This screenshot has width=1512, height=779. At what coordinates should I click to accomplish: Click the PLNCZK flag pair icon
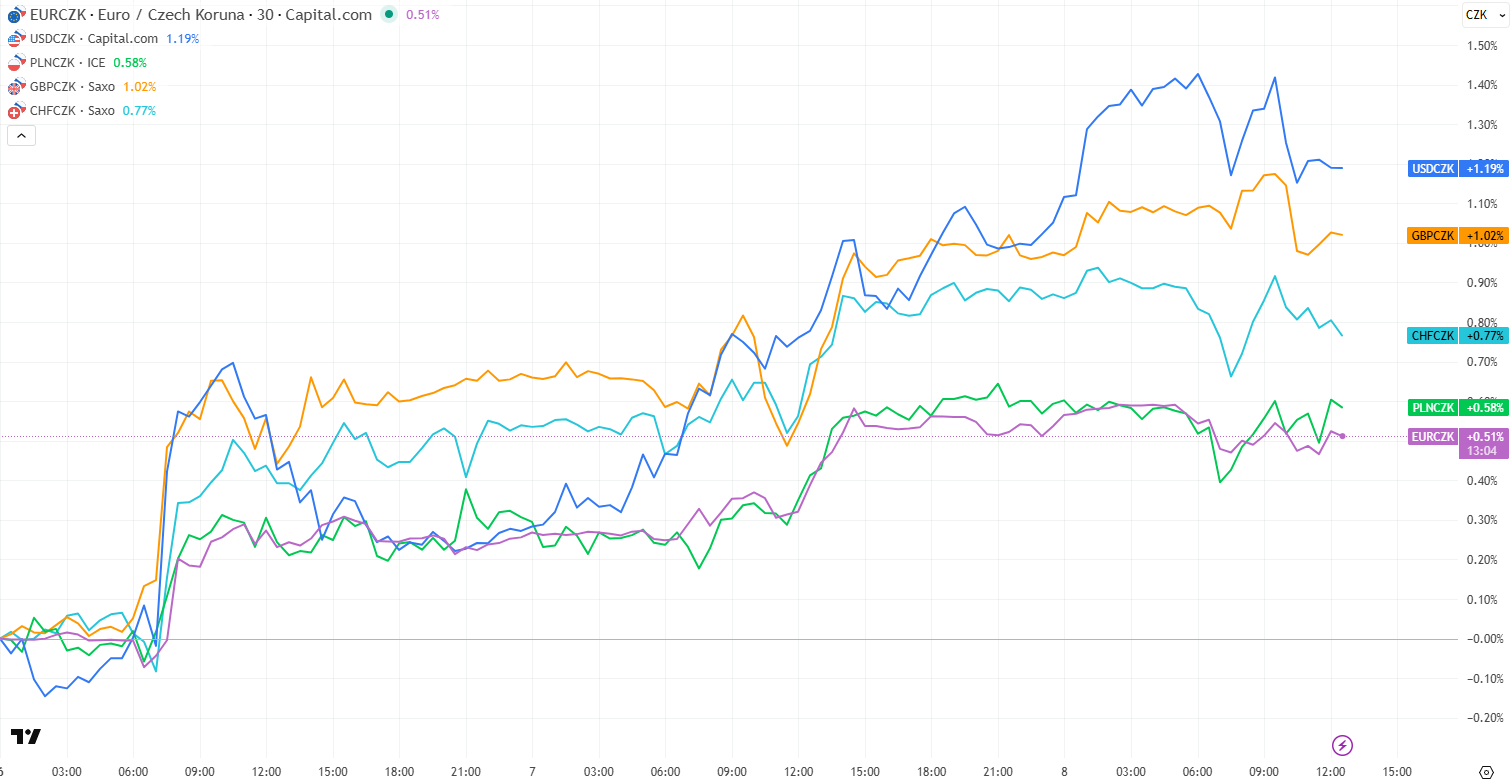click(x=15, y=63)
